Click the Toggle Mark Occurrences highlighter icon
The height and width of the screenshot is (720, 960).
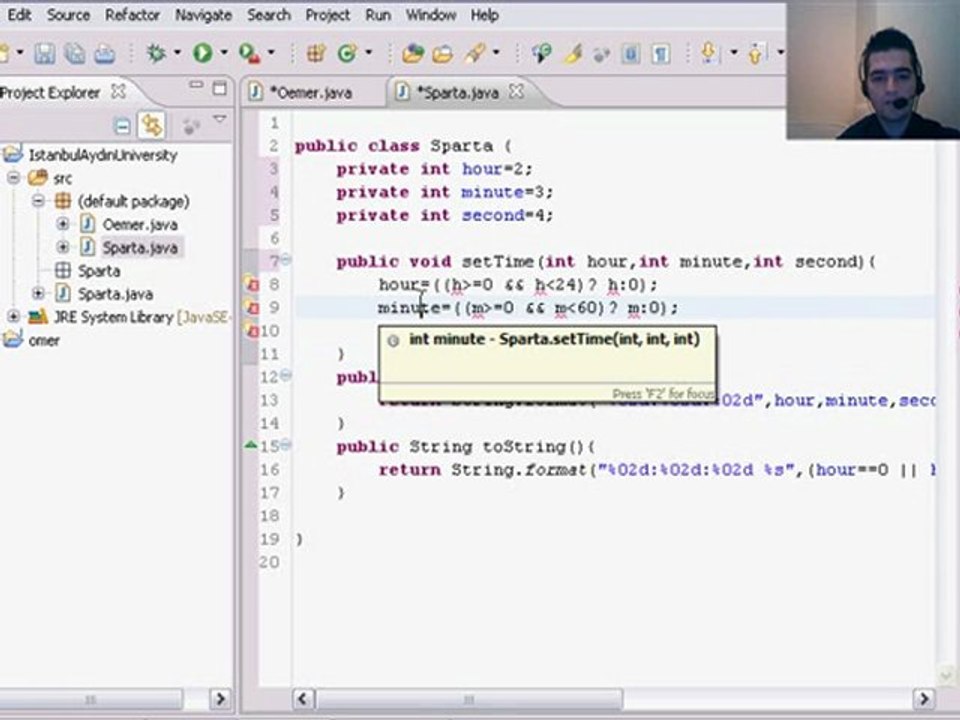(x=572, y=54)
